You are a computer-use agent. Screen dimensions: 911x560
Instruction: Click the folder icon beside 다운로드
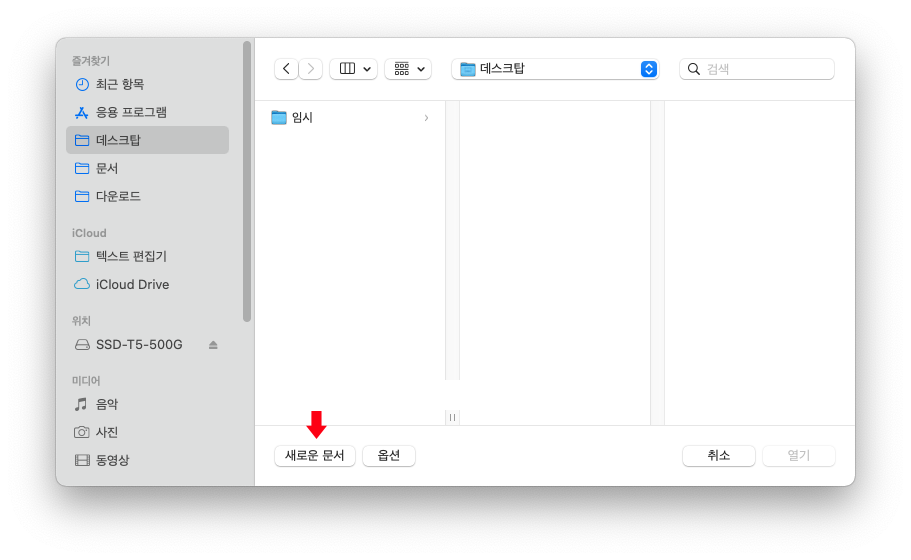tap(82, 196)
